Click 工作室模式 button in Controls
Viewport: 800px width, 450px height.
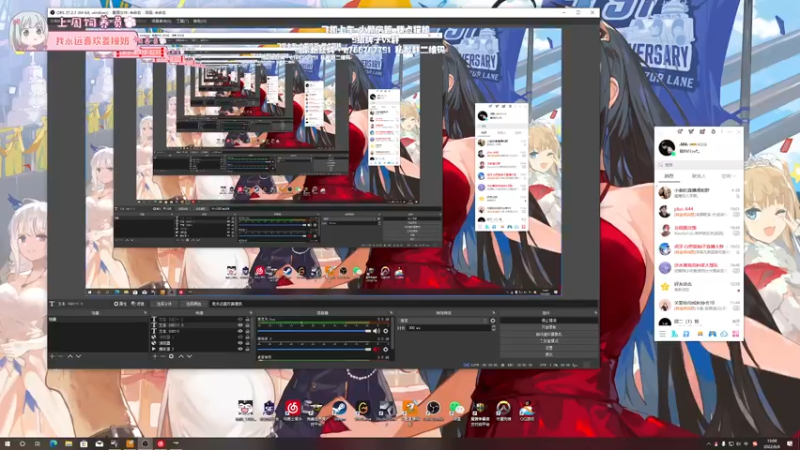pyautogui.click(x=549, y=341)
